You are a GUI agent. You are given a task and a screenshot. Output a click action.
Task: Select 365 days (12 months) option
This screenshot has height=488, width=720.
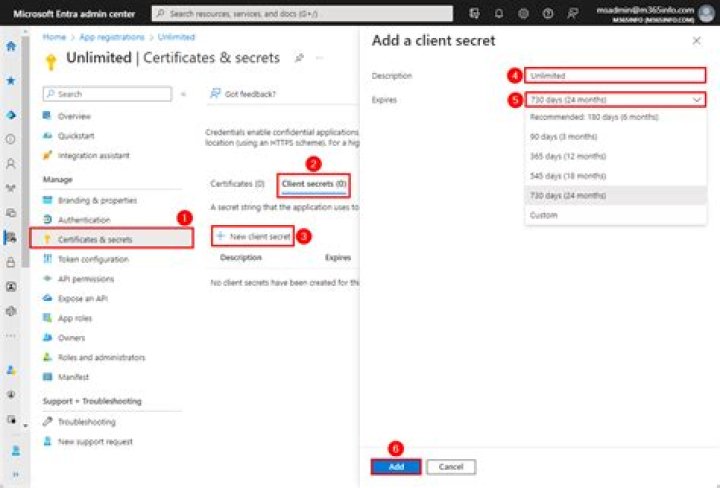(615, 157)
